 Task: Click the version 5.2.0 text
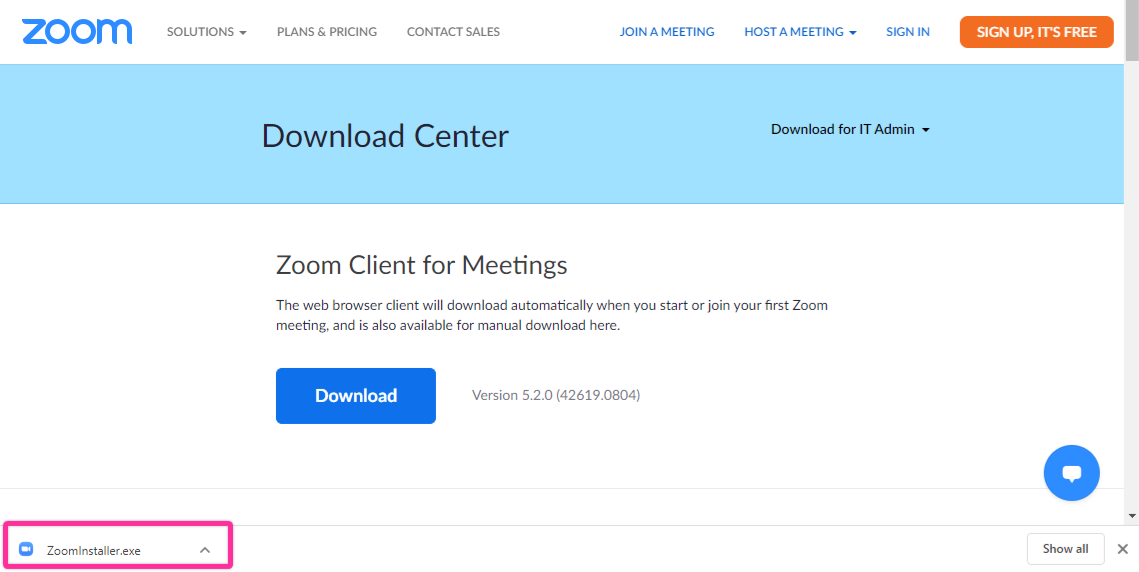556,395
